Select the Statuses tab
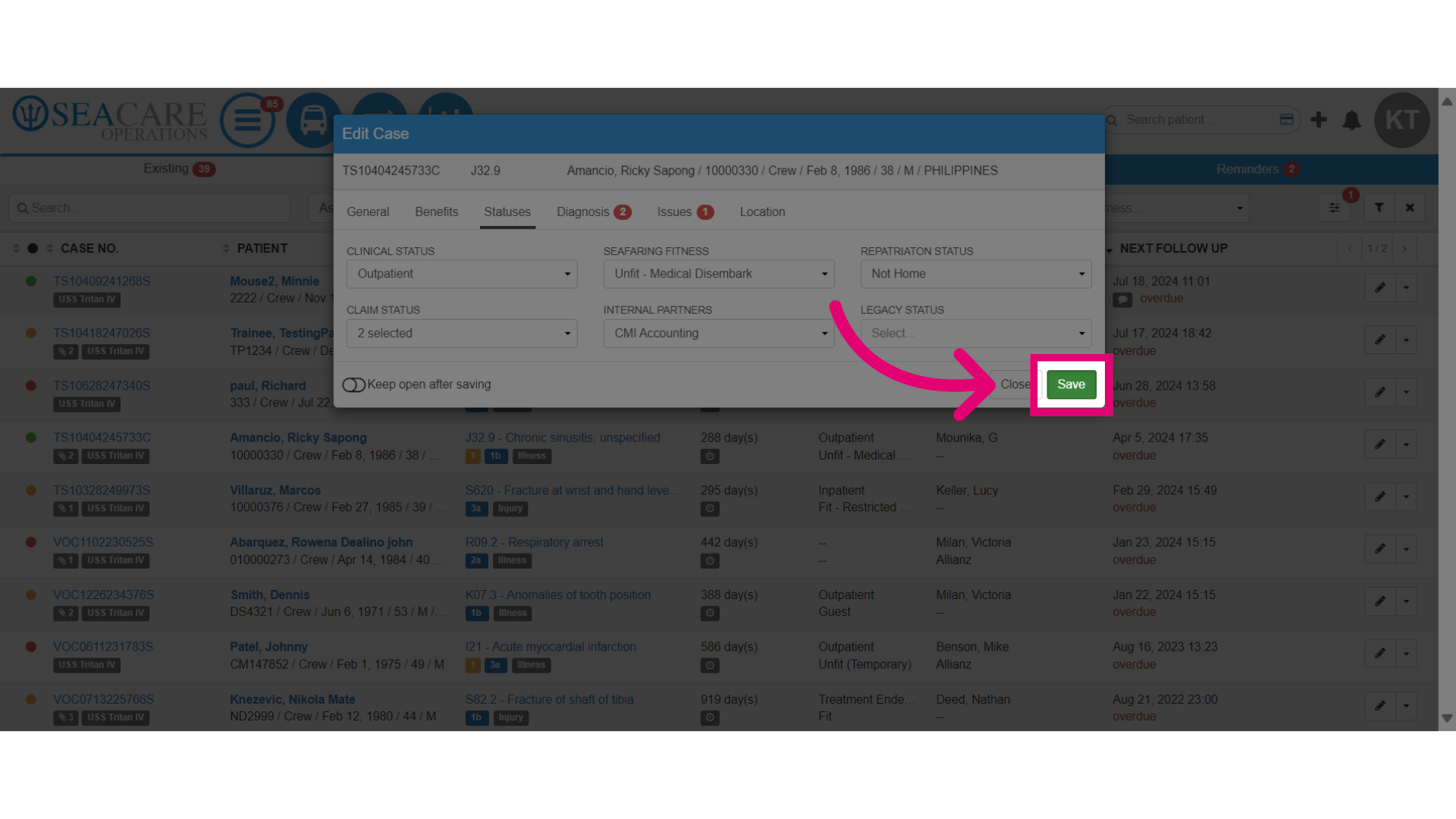Viewport: 1456px width, 819px height. pyautogui.click(x=507, y=212)
